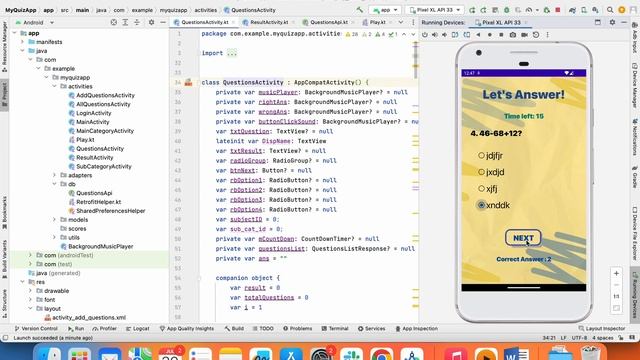This screenshot has width=640, height=360.
Task: Open Slack from the Dock
Action: [351, 354]
